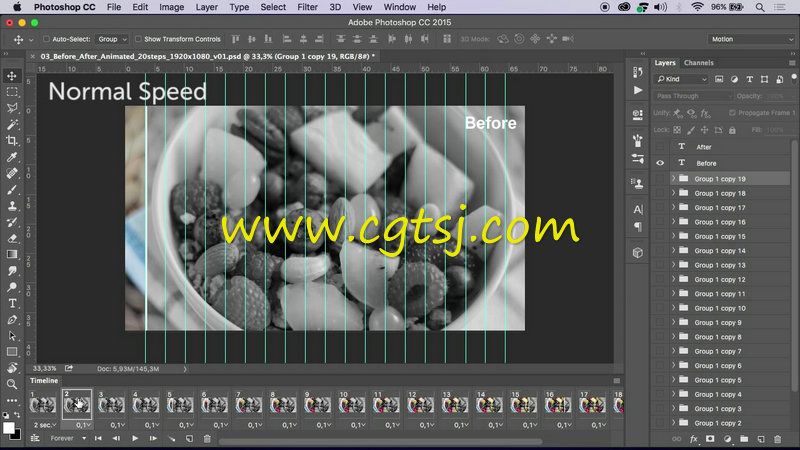800x450 pixels.
Task: Open the Pass Through blend mode dropdown
Action: pyautogui.click(x=693, y=96)
